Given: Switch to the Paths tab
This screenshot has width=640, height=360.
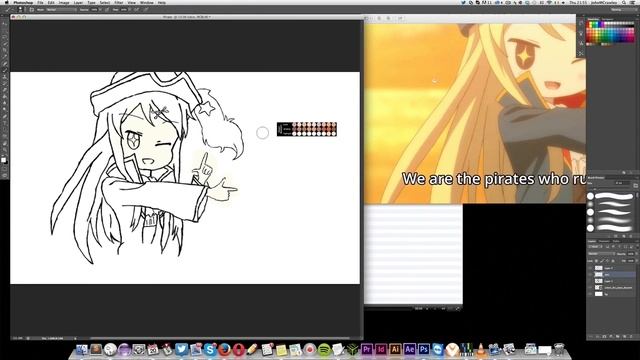Looking at the screenshot, I should click(x=616, y=241).
